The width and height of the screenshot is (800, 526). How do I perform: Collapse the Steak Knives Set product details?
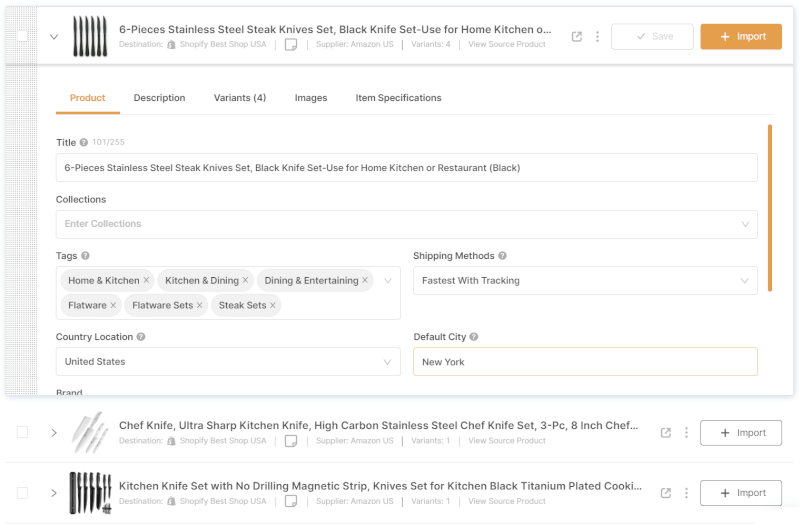click(x=54, y=37)
